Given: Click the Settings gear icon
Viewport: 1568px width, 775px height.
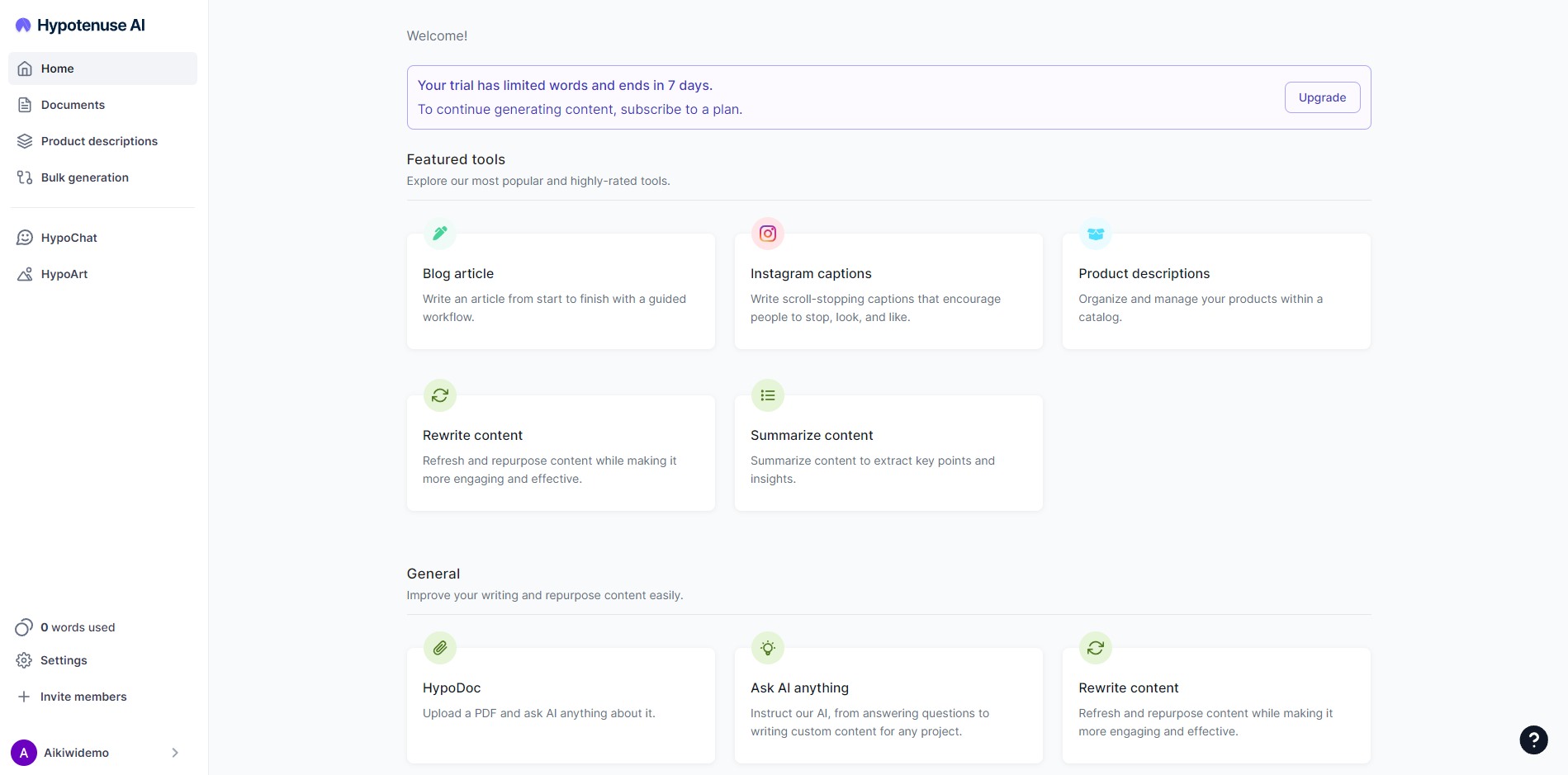Looking at the screenshot, I should click(x=24, y=660).
